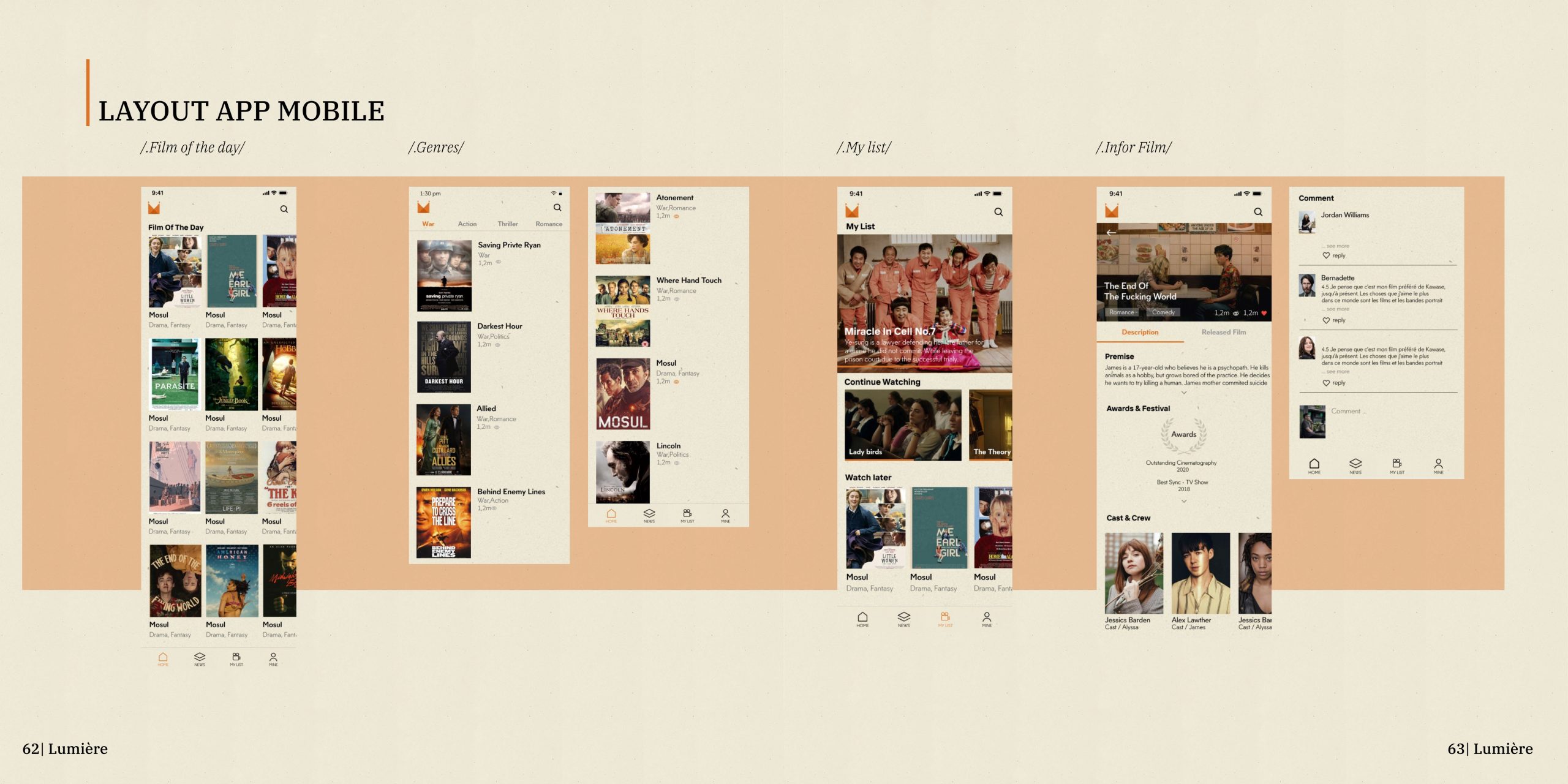This screenshot has height=784, width=1568.
Task: Select the Thriller genre tab
Action: (x=508, y=224)
